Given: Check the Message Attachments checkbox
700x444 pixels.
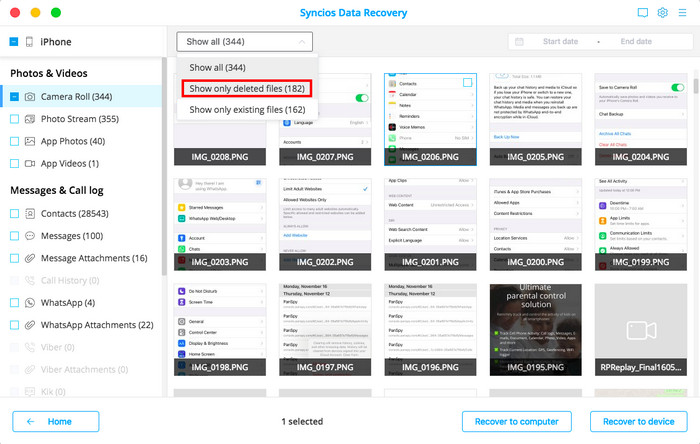Looking at the screenshot, I should [14, 258].
